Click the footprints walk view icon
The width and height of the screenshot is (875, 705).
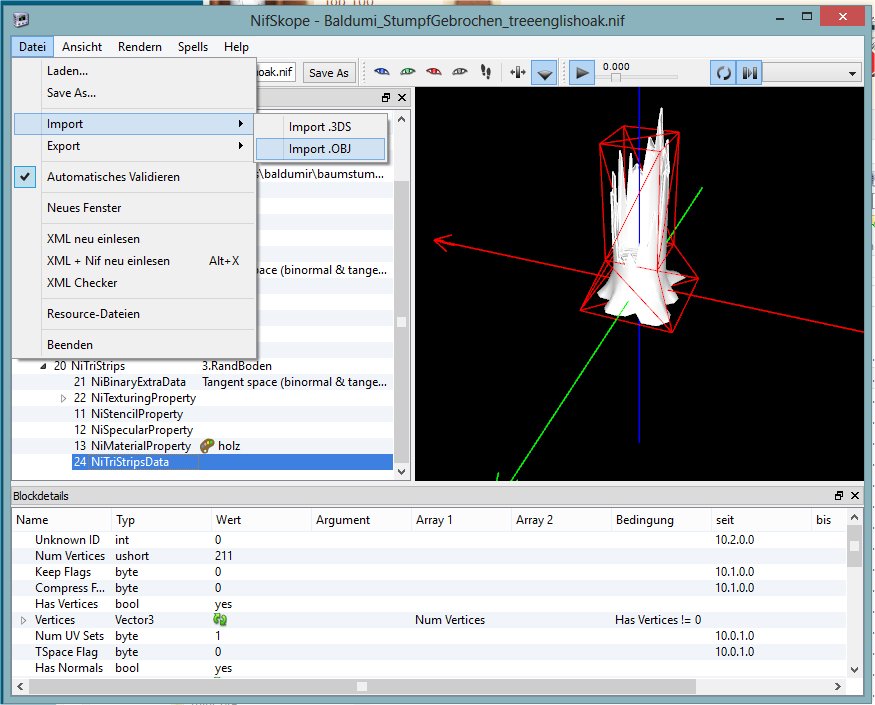coord(486,72)
